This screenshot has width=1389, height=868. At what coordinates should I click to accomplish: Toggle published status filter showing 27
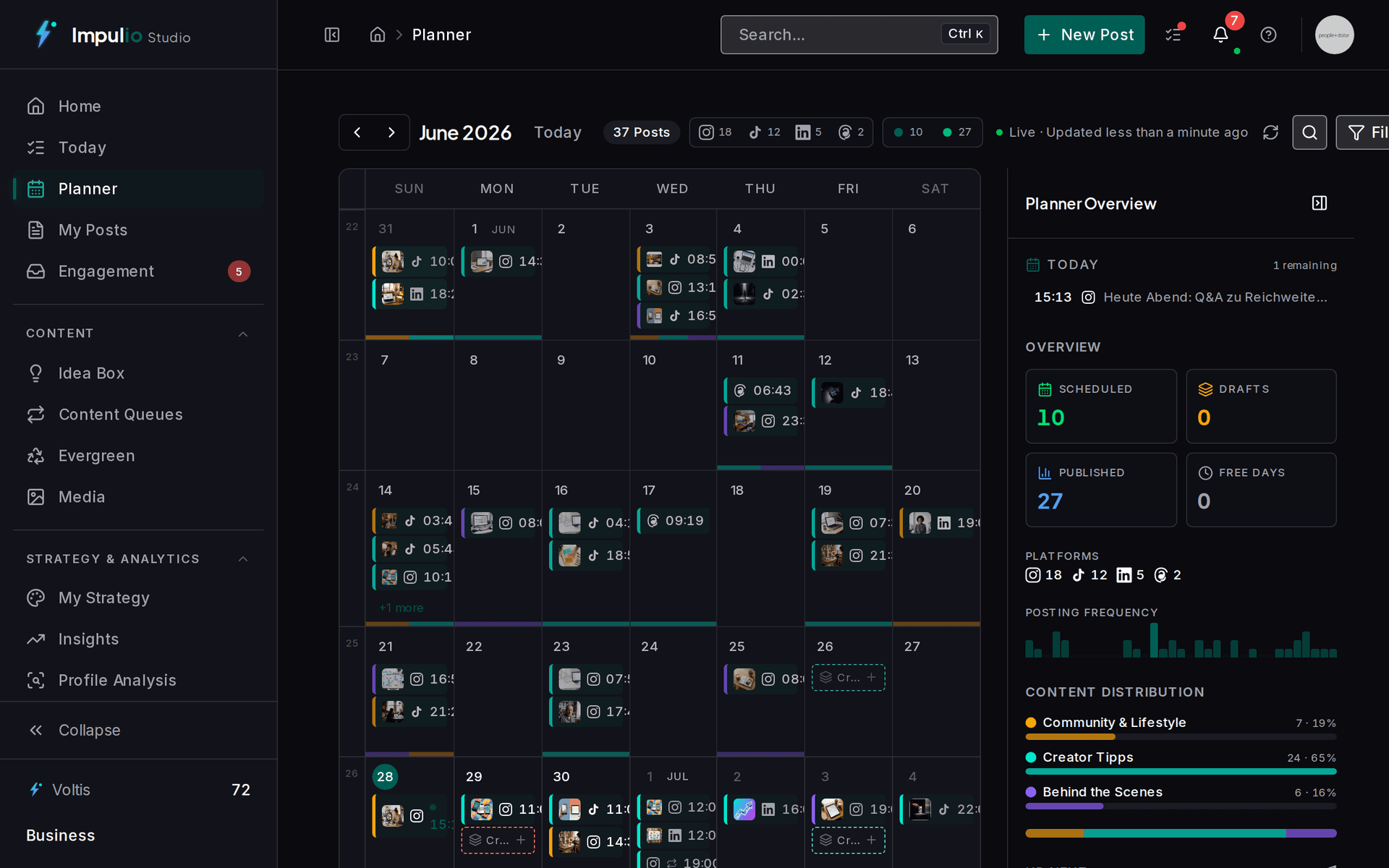(x=956, y=132)
